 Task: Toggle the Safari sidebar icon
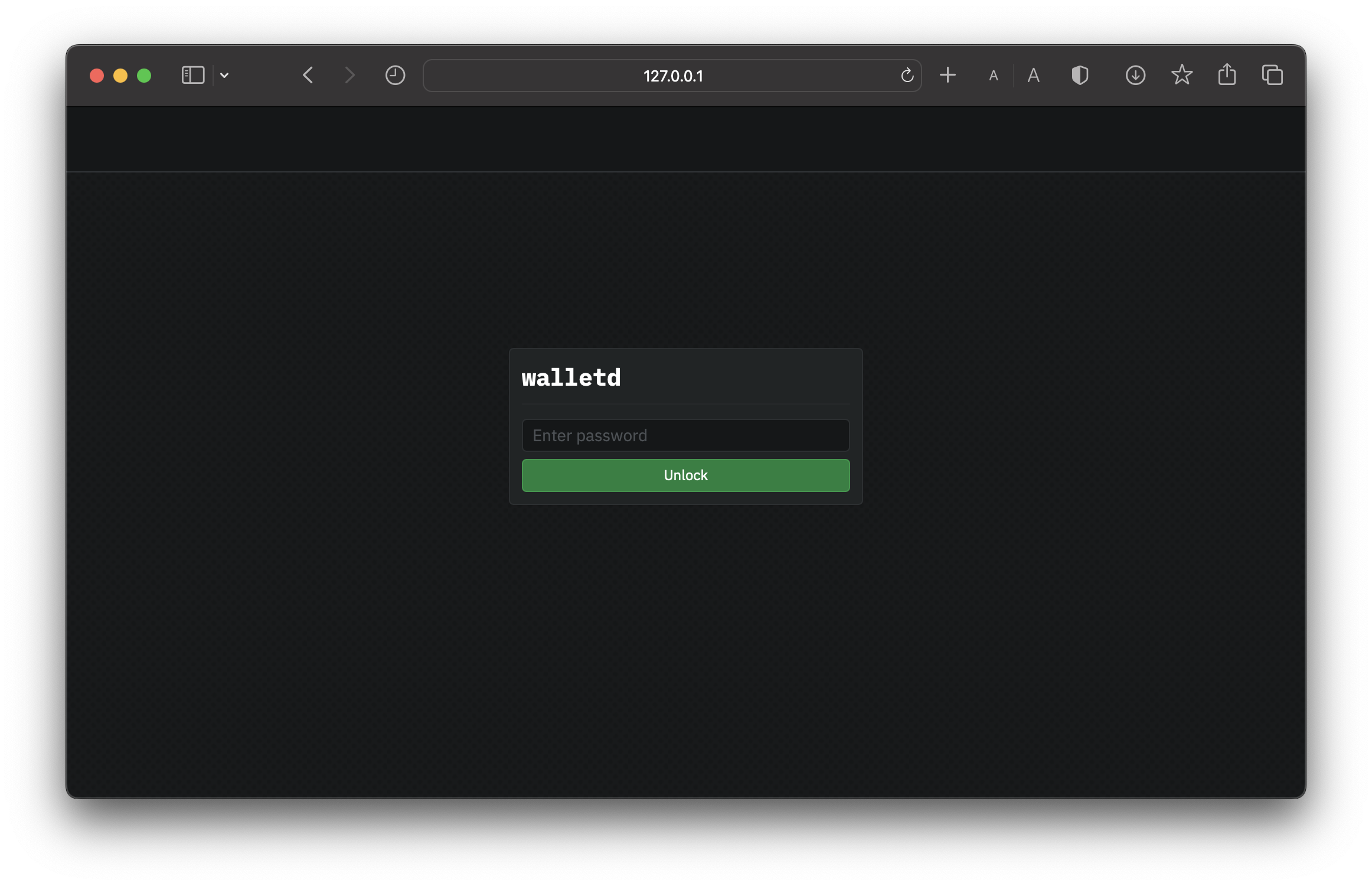[x=192, y=76]
